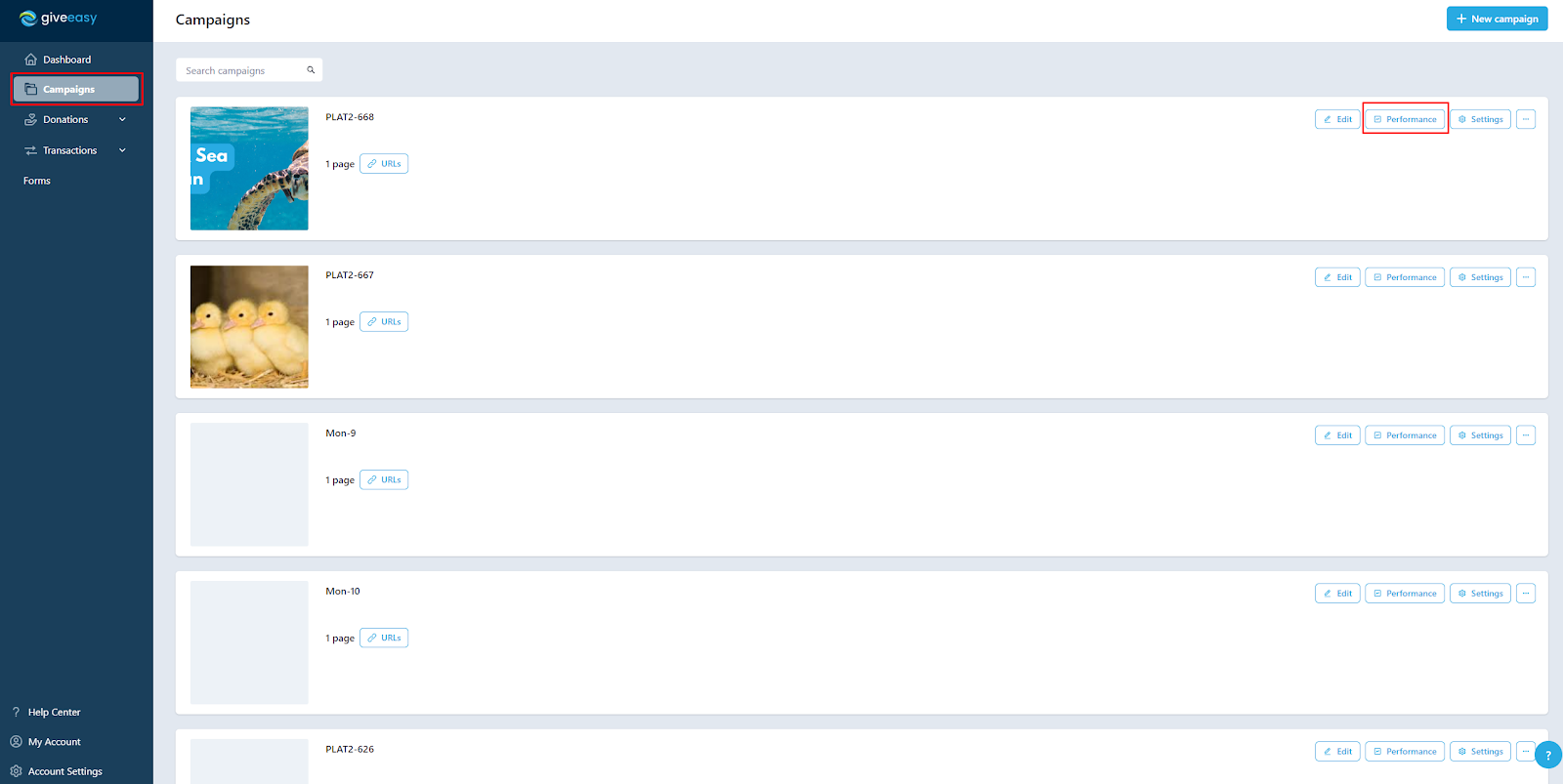Open Performance for PLAT2-668
The width and height of the screenshot is (1563, 784).
click(x=1405, y=119)
